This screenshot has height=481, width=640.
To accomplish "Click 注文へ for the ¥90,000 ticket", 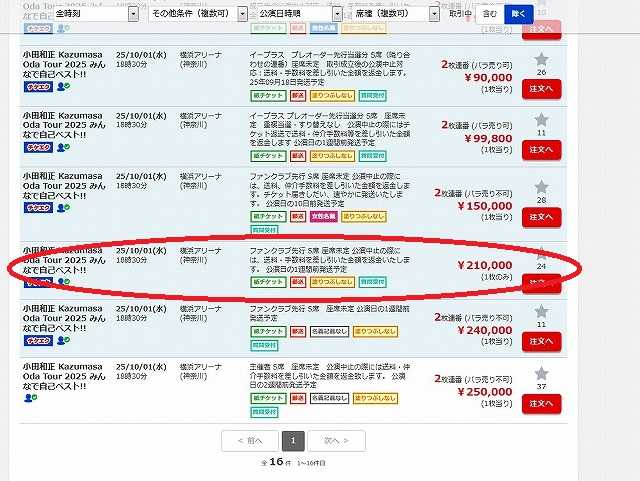I will click(x=541, y=89).
